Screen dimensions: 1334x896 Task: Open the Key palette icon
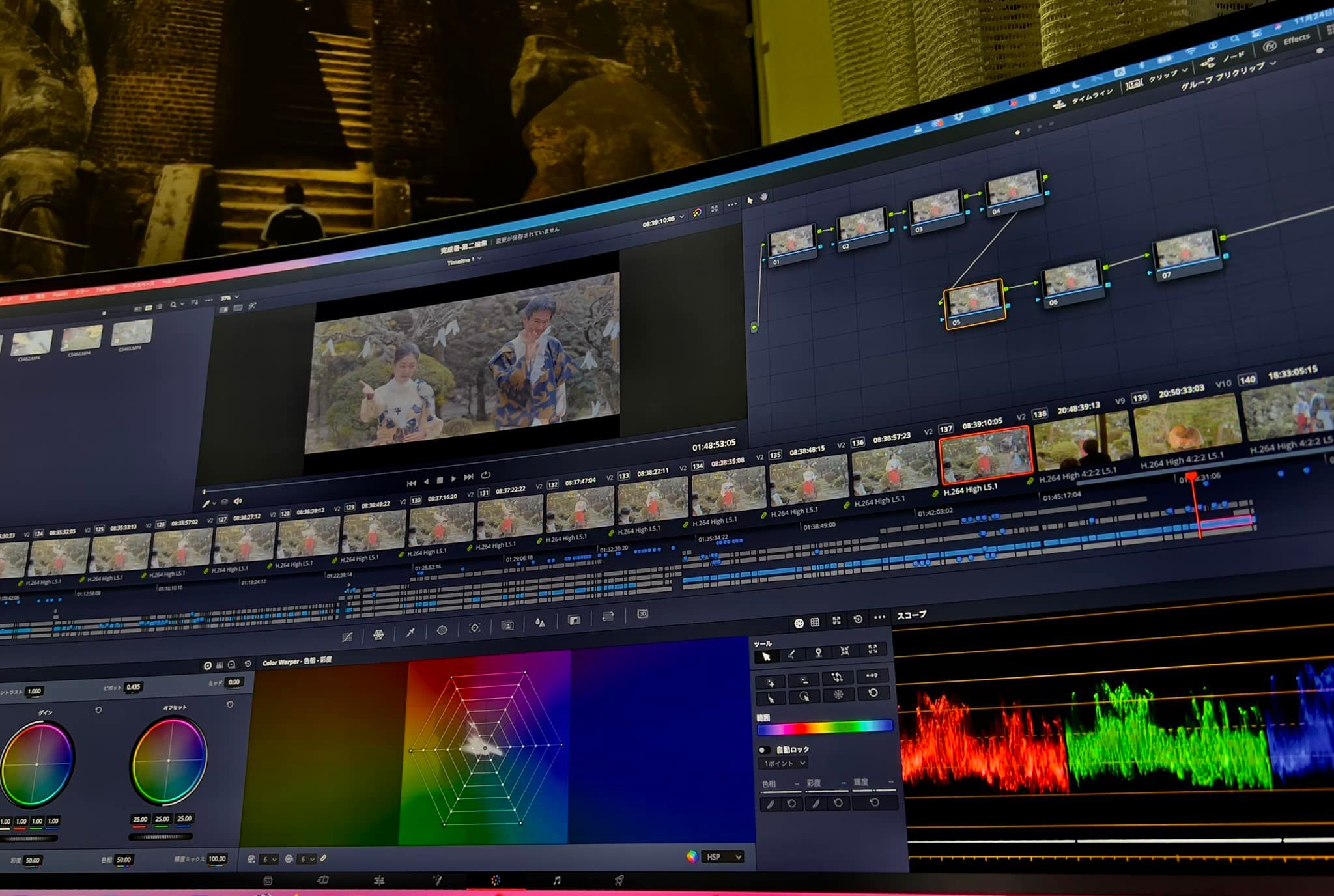coord(574,620)
